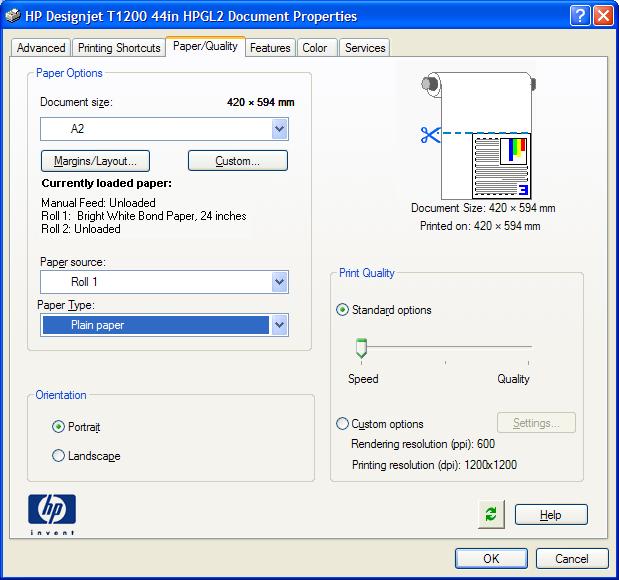
Task: Confirm settings with the OK button
Action: tap(491, 558)
